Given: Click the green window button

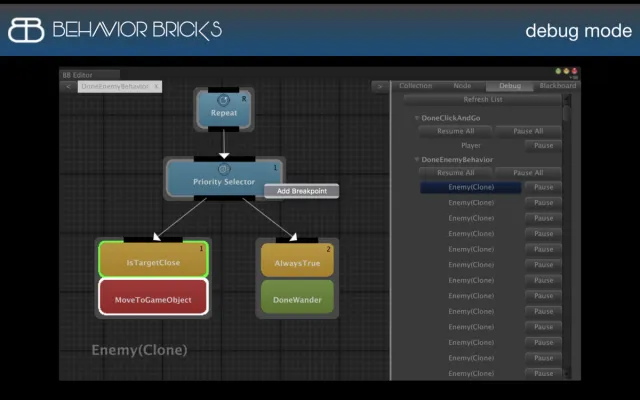Looking at the screenshot, I should coord(558,71).
